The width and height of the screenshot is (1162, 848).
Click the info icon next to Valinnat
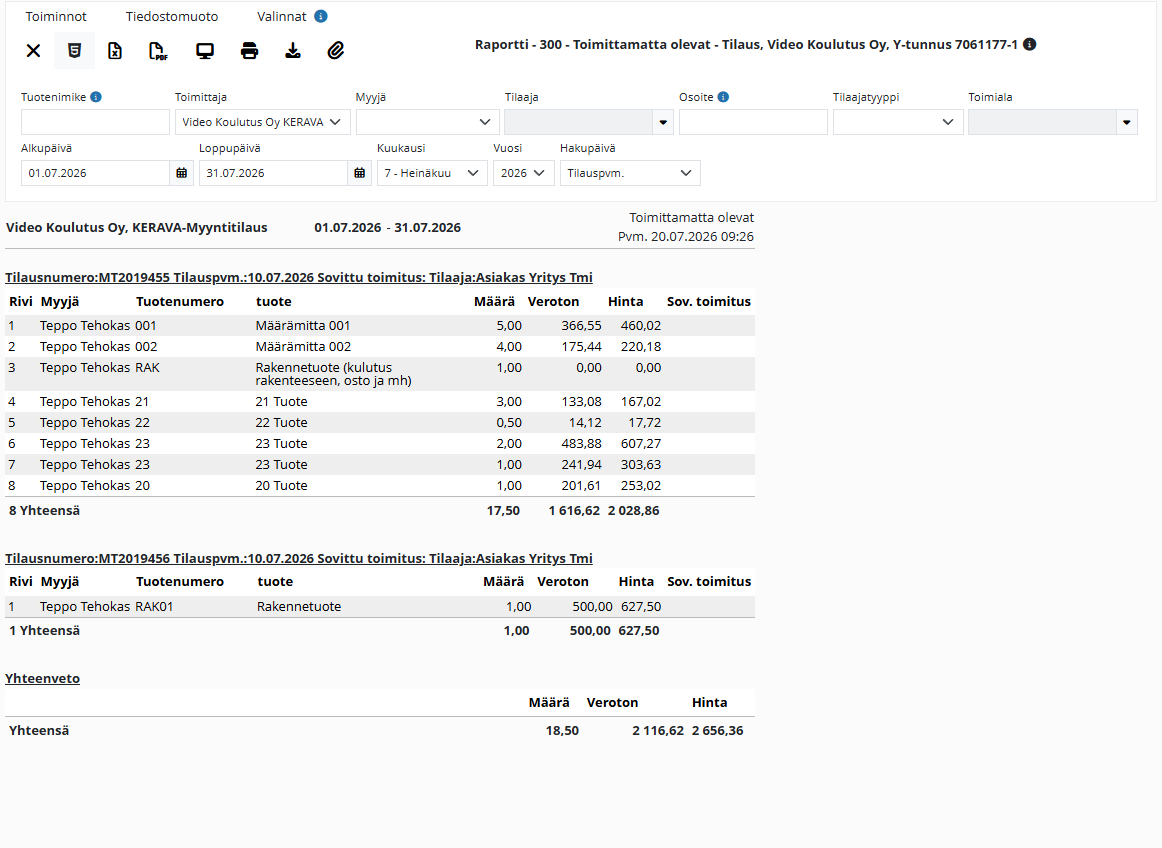click(321, 16)
